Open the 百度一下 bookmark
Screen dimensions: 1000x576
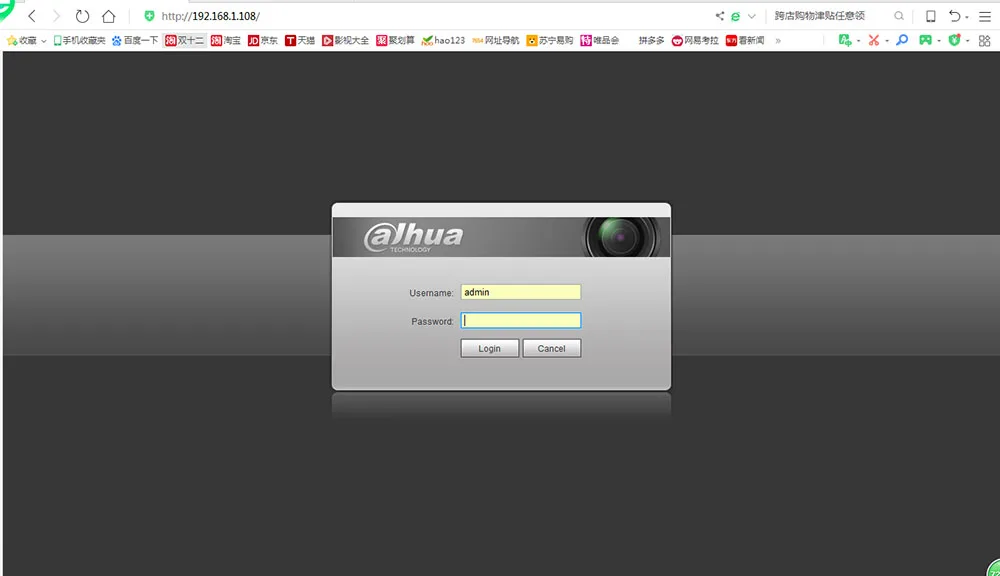pos(135,40)
